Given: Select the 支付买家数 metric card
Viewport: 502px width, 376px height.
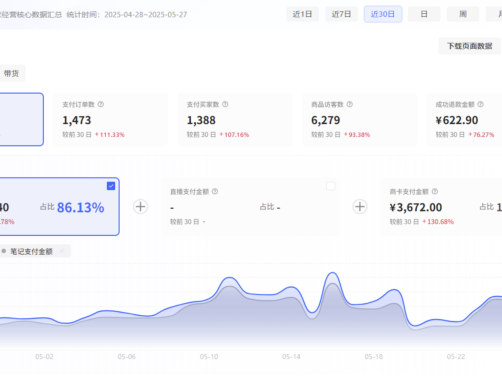Looking at the screenshot, I should [x=235, y=119].
